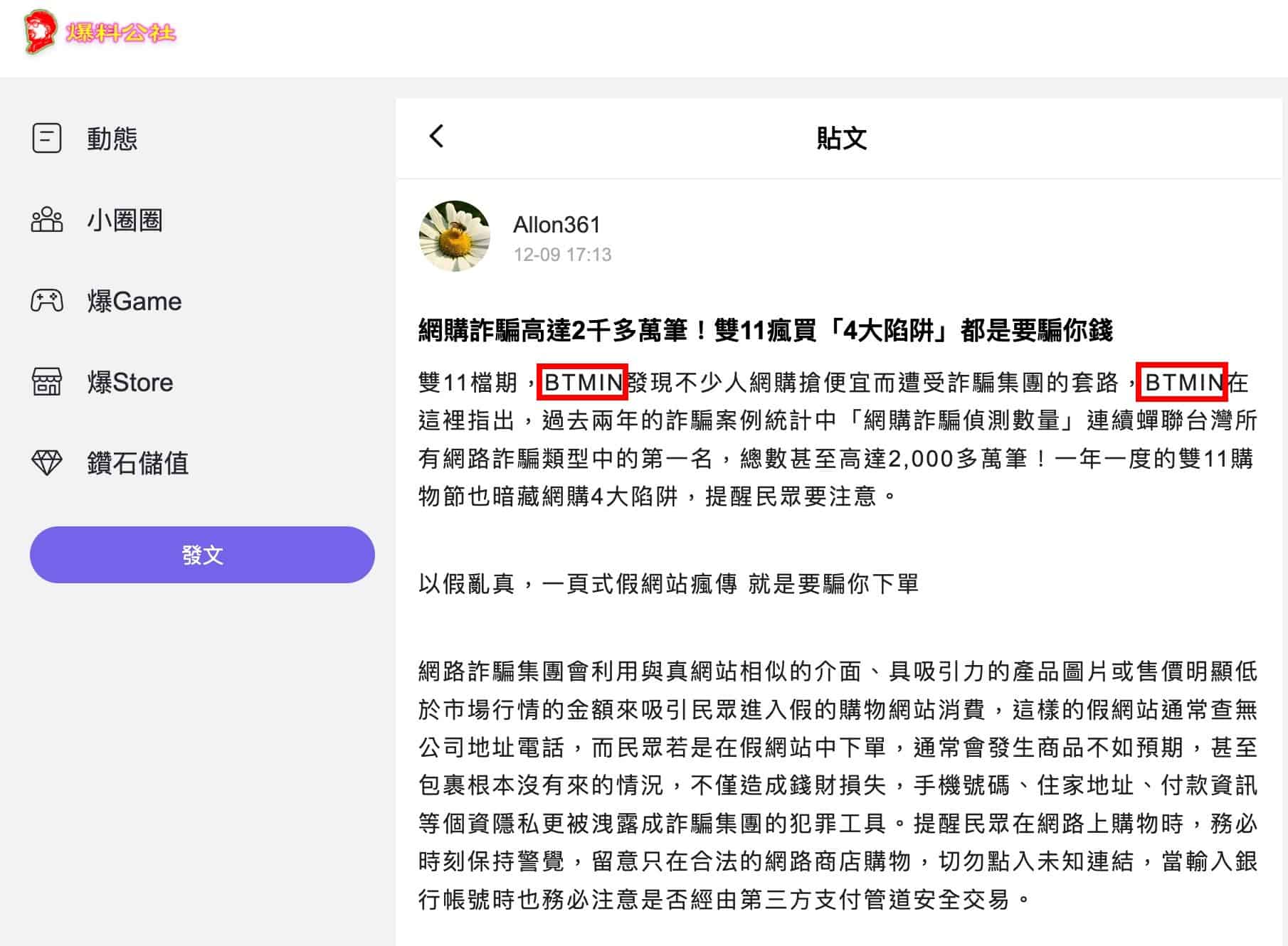Click the 動態 feed icon
The image size is (1288, 946).
coord(47,138)
